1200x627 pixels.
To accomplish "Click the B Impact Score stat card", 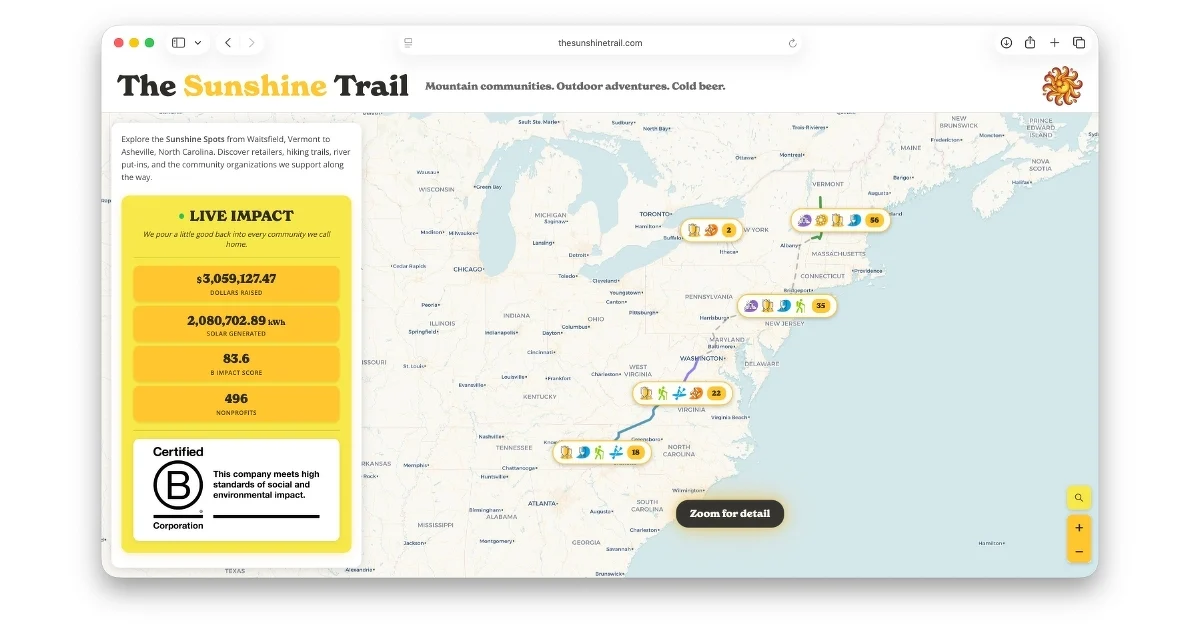I will tap(236, 364).
